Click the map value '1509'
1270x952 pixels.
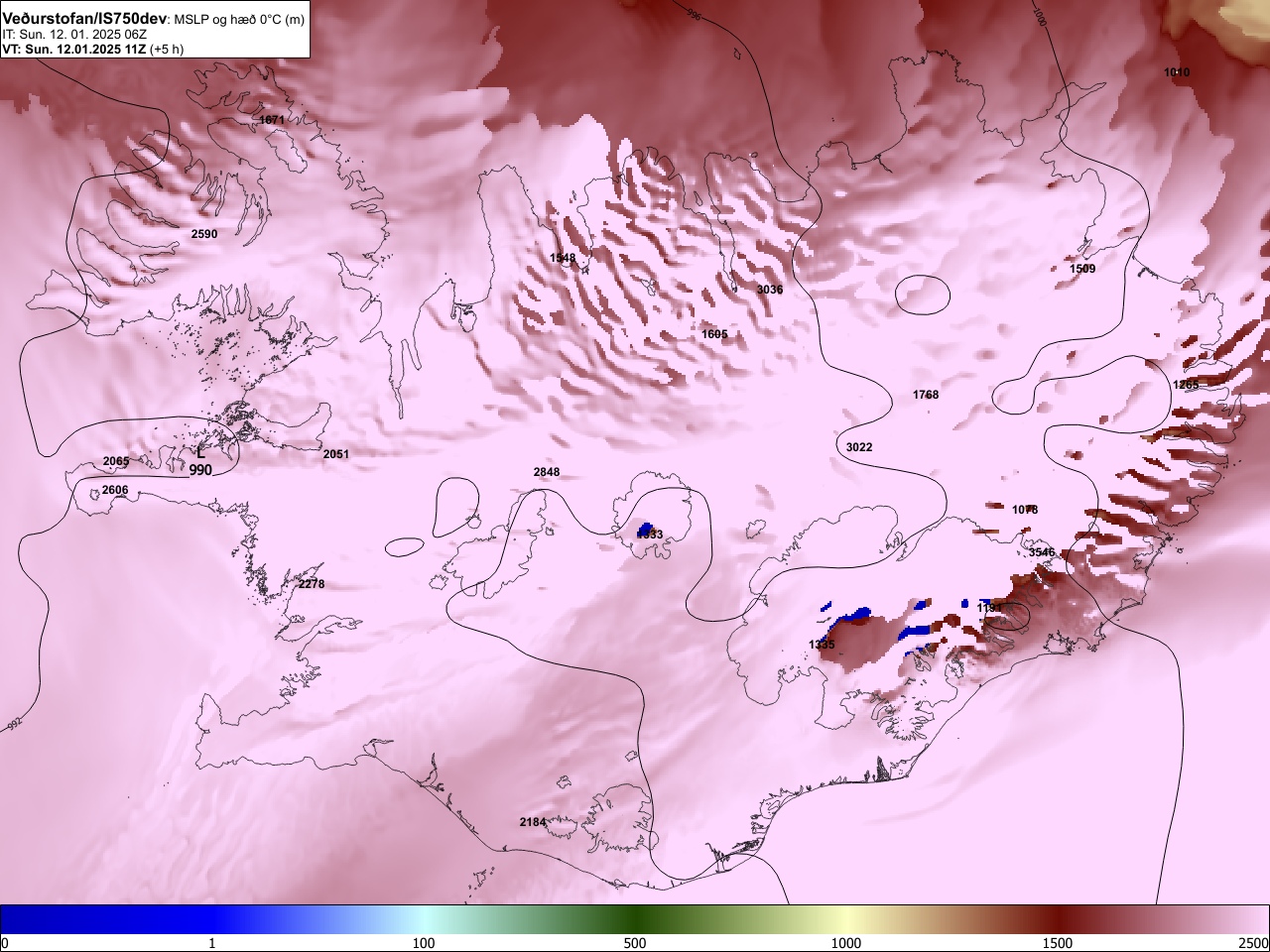[1082, 269]
